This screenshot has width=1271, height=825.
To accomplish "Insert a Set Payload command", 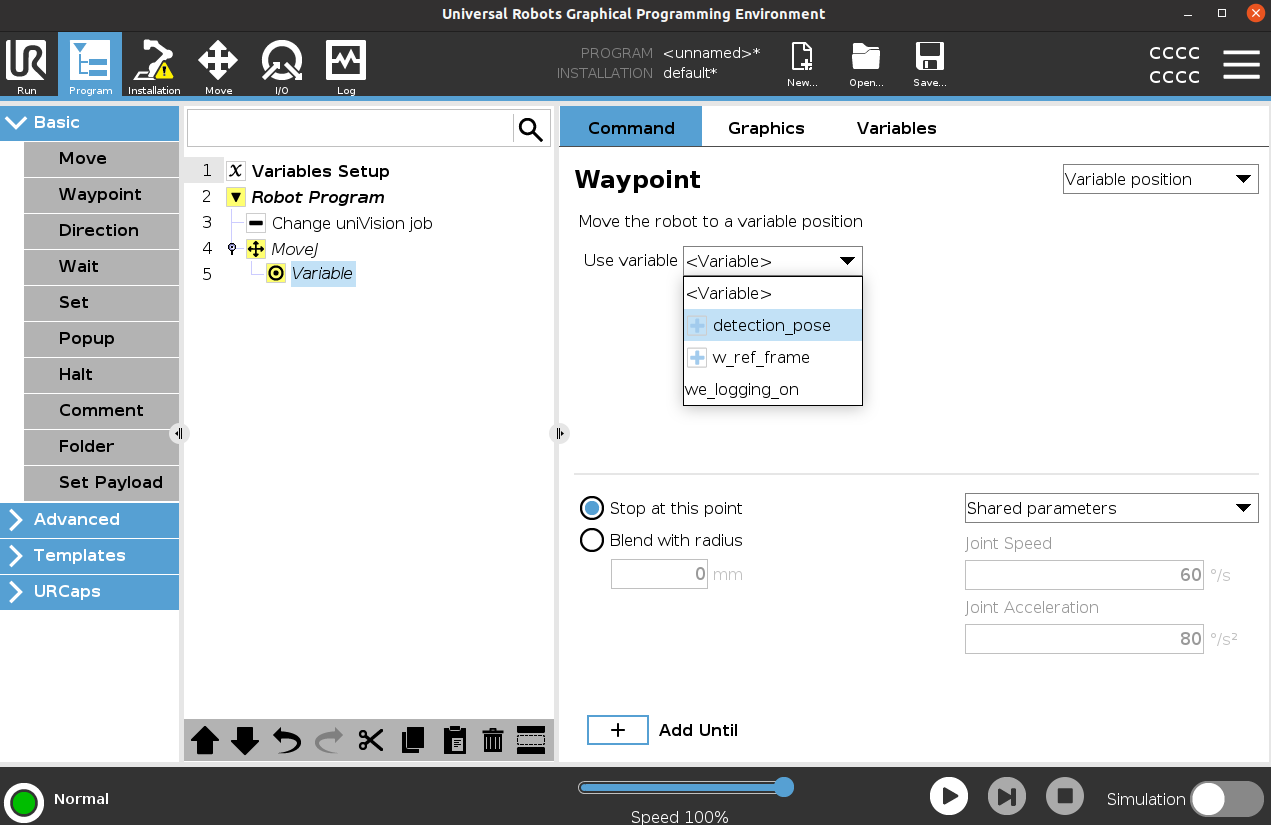I will tap(101, 482).
